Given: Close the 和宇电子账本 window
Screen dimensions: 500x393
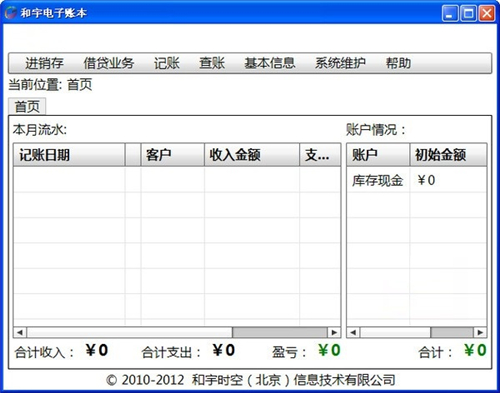Looking at the screenshot, I should (487, 13).
